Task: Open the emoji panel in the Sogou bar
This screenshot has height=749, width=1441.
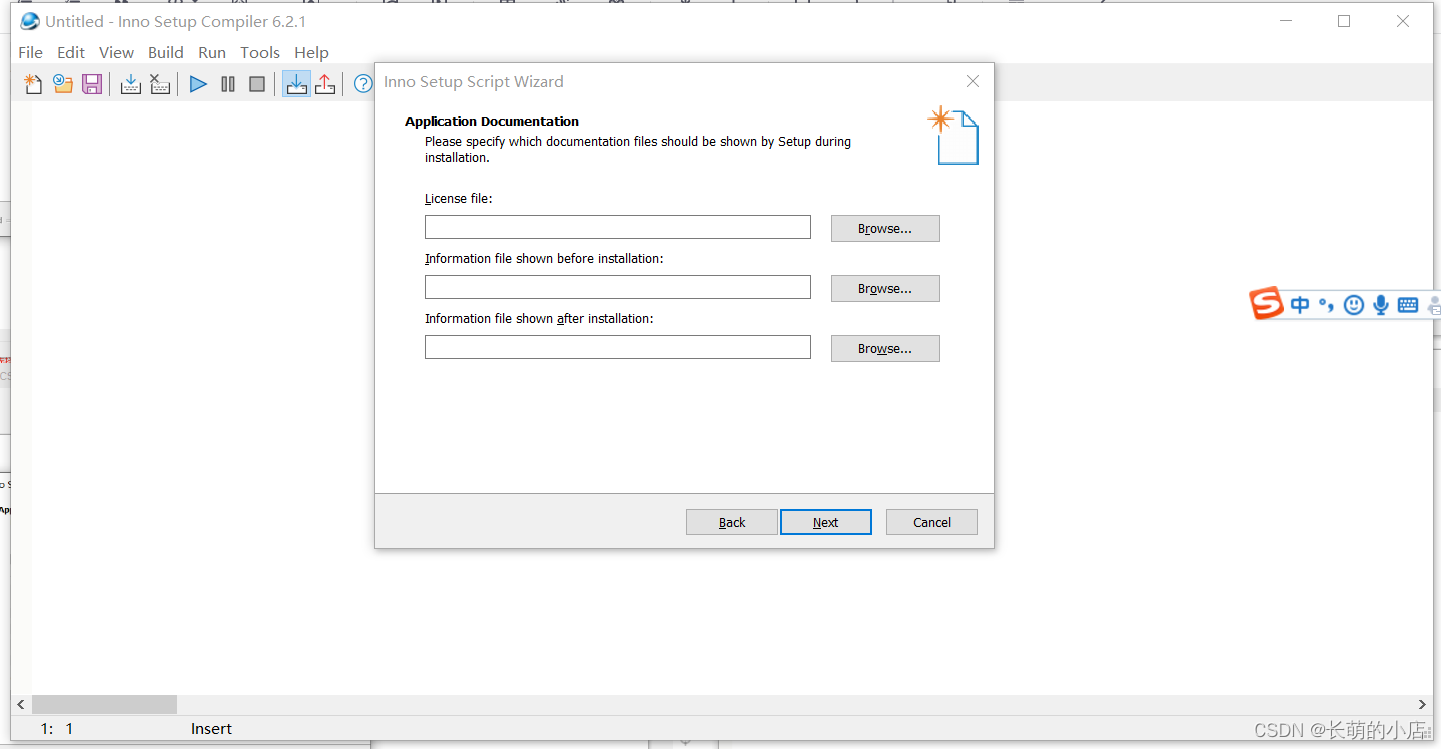Action: pyautogui.click(x=1354, y=305)
